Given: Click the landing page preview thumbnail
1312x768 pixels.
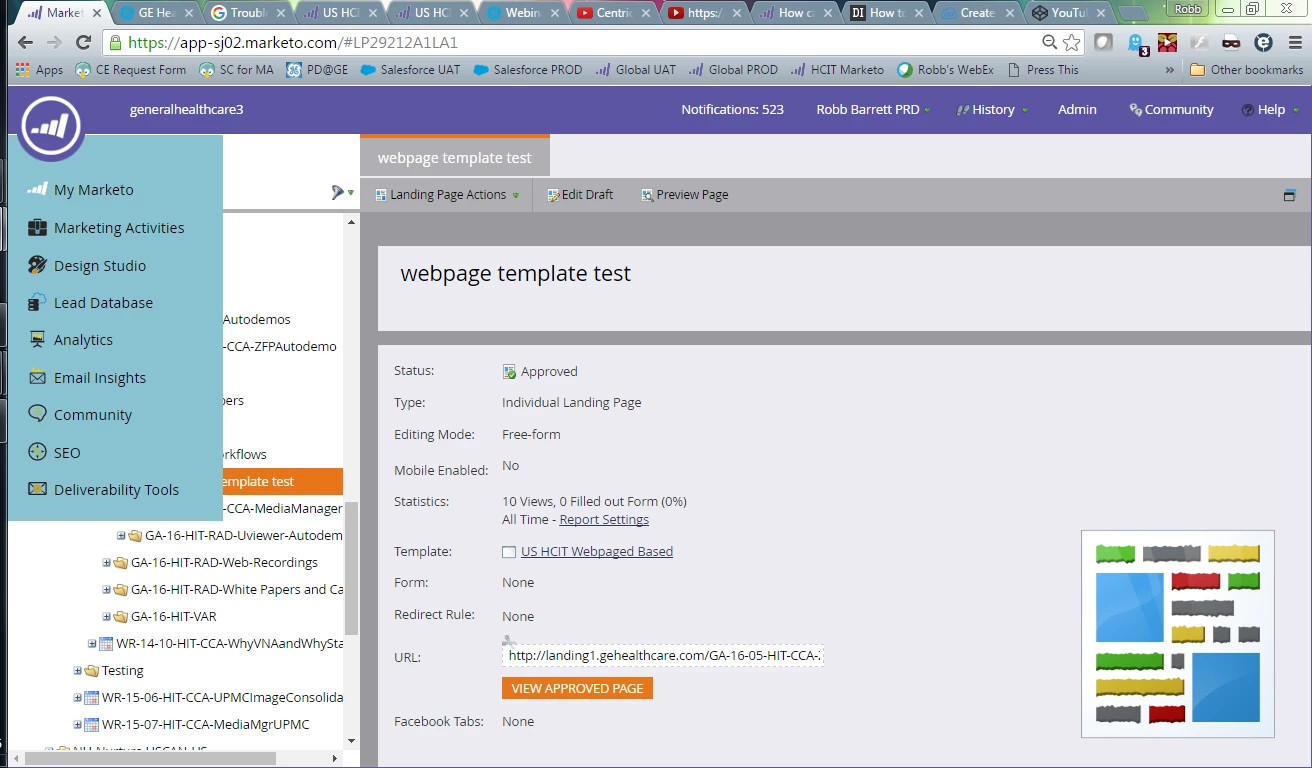Looking at the screenshot, I should pos(1178,634).
